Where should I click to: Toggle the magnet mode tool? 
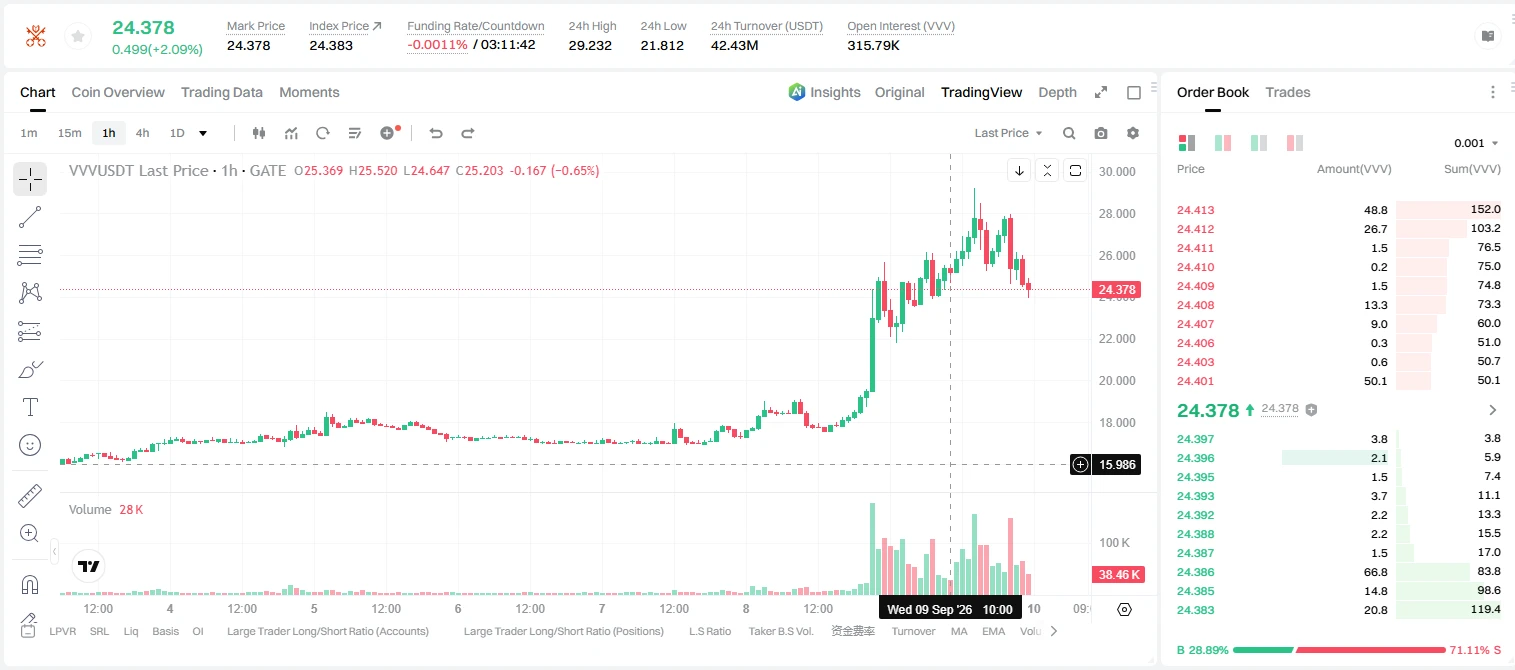(30, 585)
